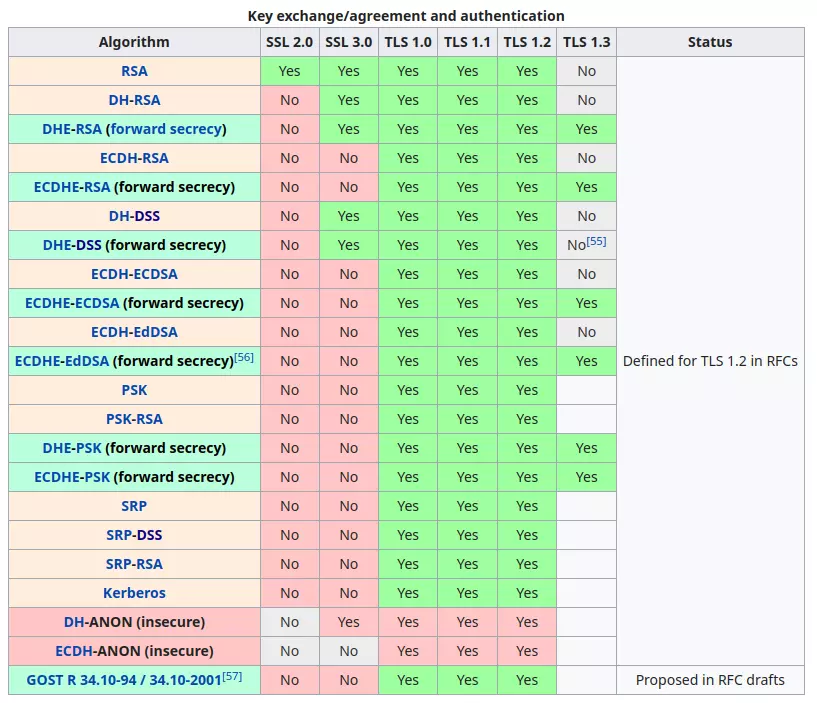The height and width of the screenshot is (703, 817).
Task: Open footnote reference 55 in TLS 1.3 column
Action: (x=597, y=241)
